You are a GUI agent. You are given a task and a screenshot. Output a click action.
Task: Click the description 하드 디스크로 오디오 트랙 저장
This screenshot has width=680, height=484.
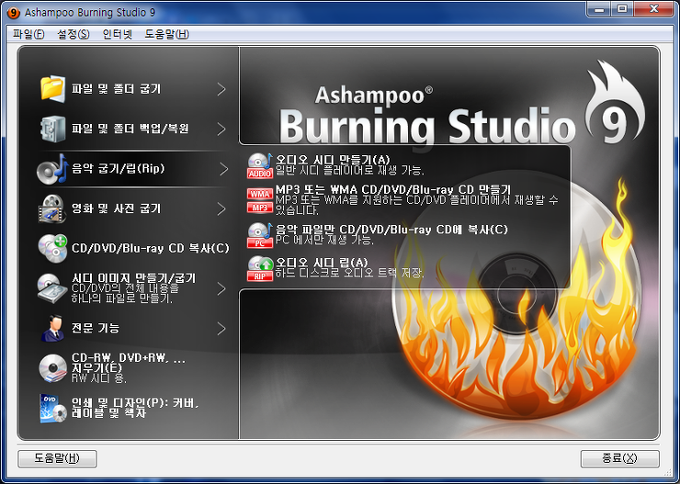click(x=350, y=273)
